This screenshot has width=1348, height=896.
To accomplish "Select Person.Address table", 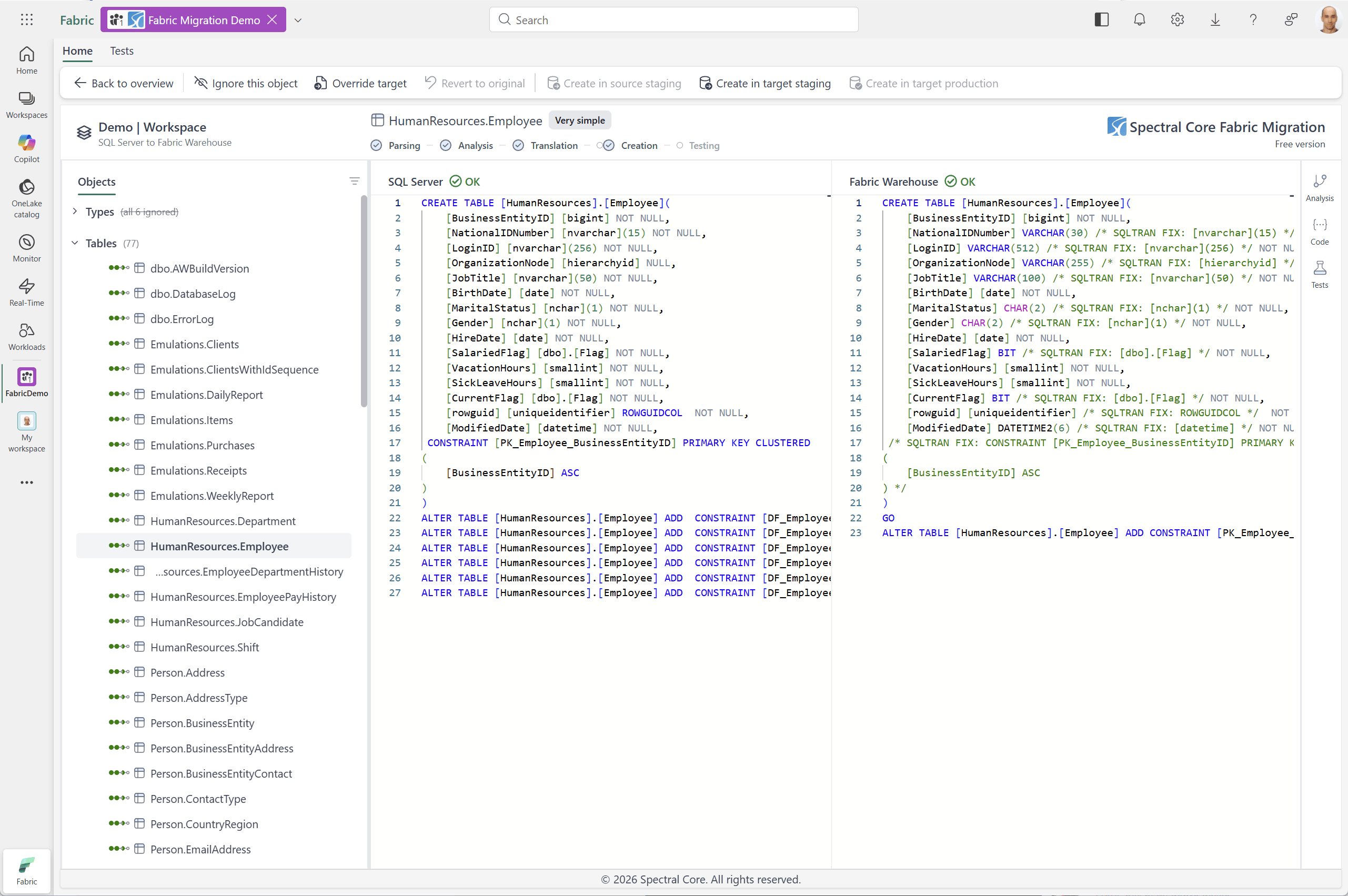I will coord(214,672).
